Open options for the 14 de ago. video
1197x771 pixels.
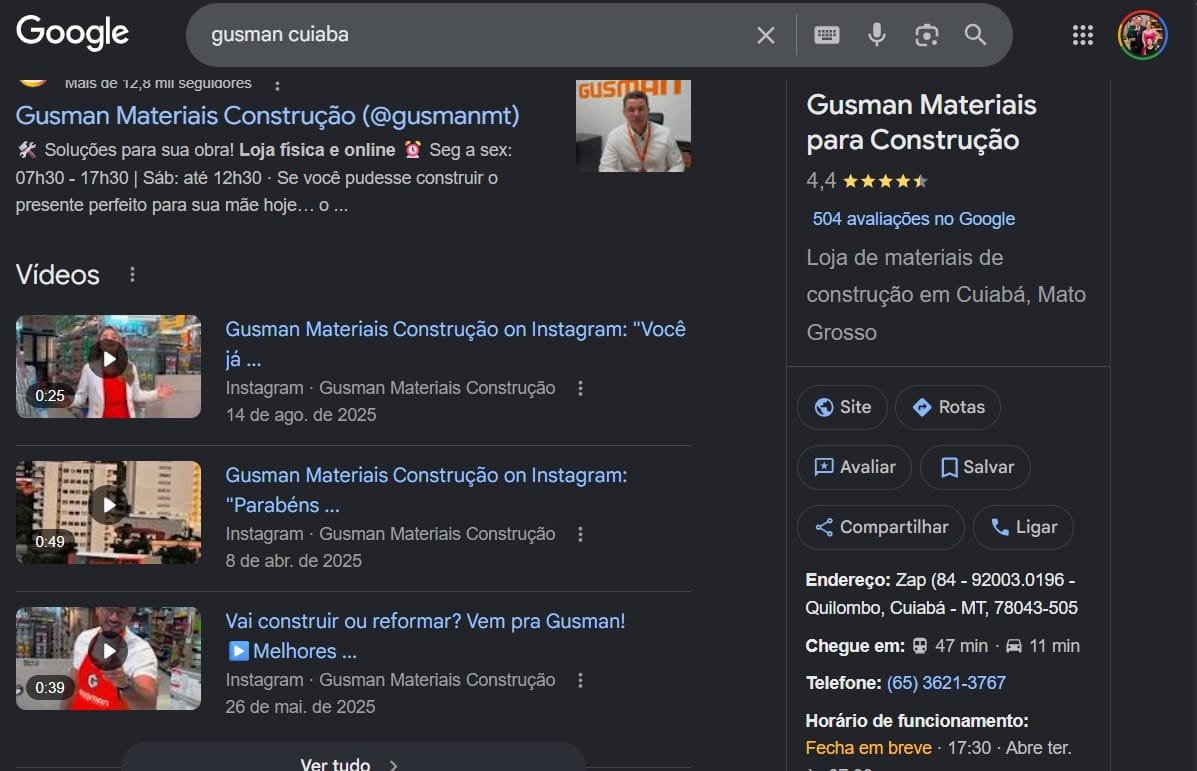[x=580, y=389]
